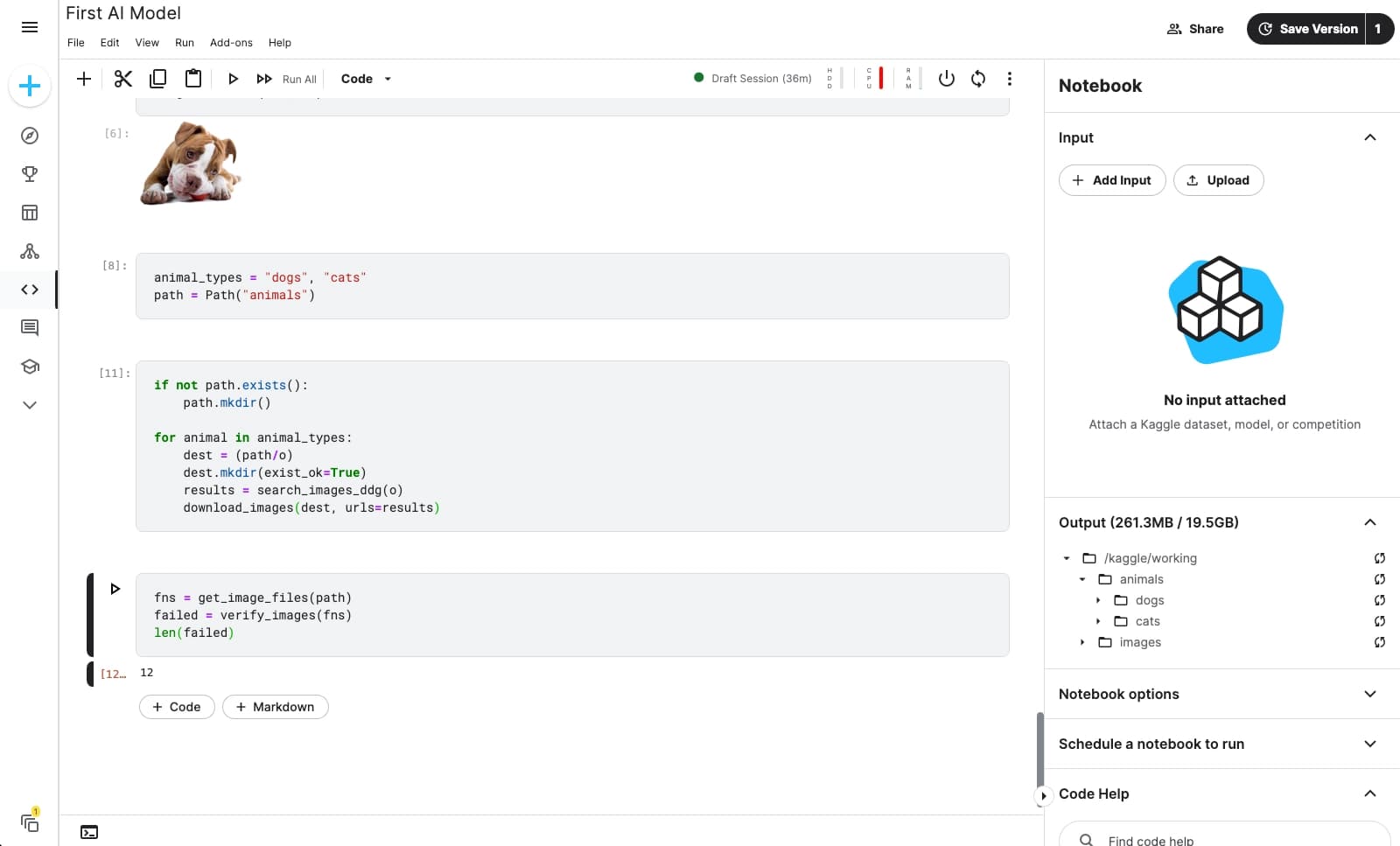Open the console icon at bottom
Screen dimensions: 1400x846
coord(89,832)
